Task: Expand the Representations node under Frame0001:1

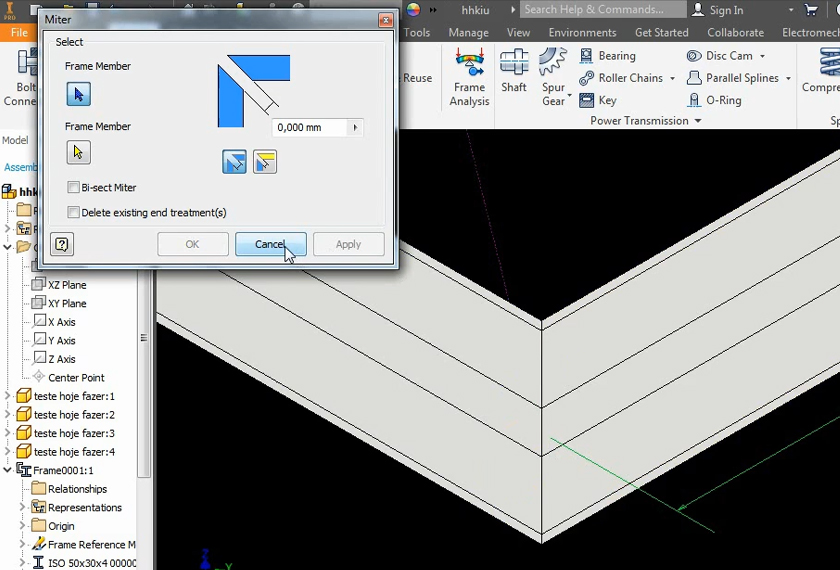Action: point(23,508)
